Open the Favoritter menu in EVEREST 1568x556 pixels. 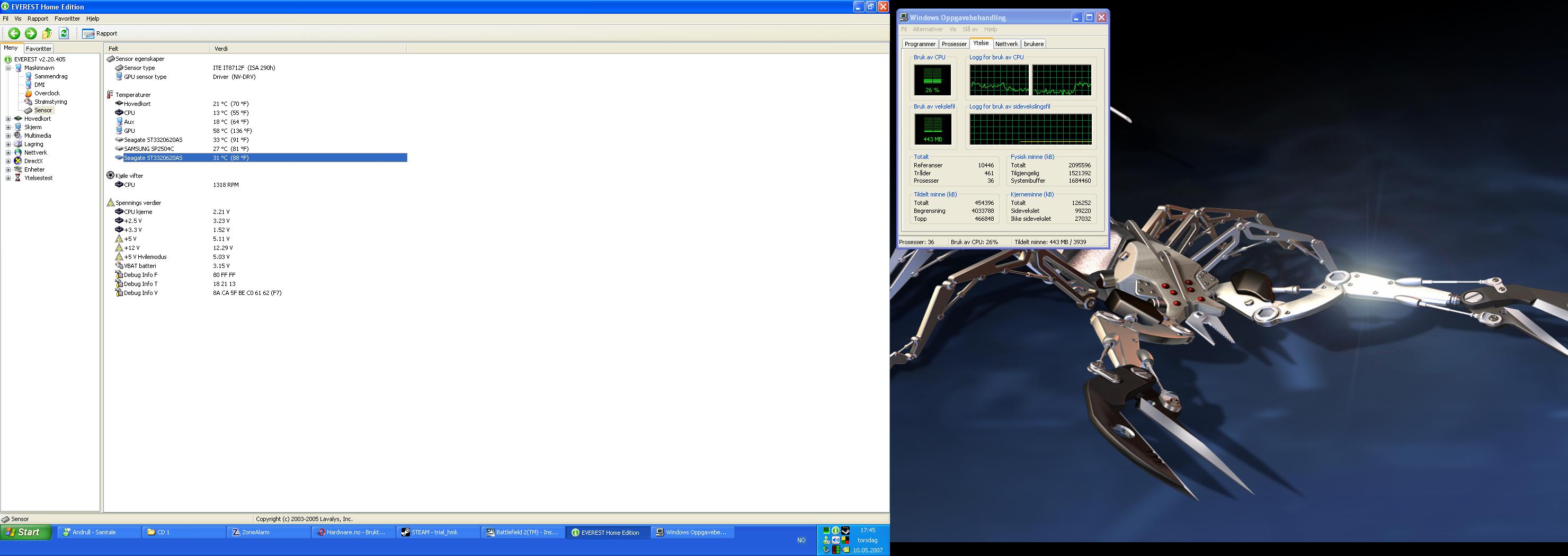67,19
